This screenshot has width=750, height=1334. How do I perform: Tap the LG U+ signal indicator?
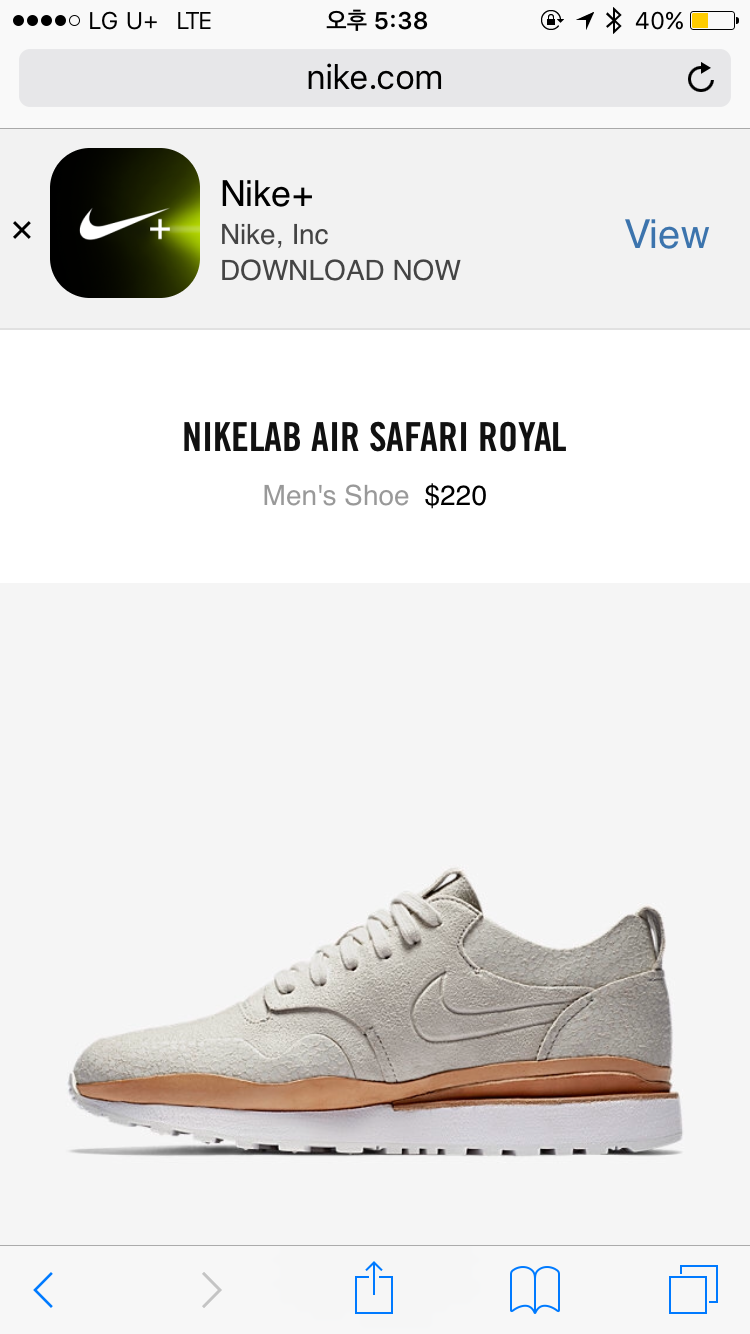[84, 20]
